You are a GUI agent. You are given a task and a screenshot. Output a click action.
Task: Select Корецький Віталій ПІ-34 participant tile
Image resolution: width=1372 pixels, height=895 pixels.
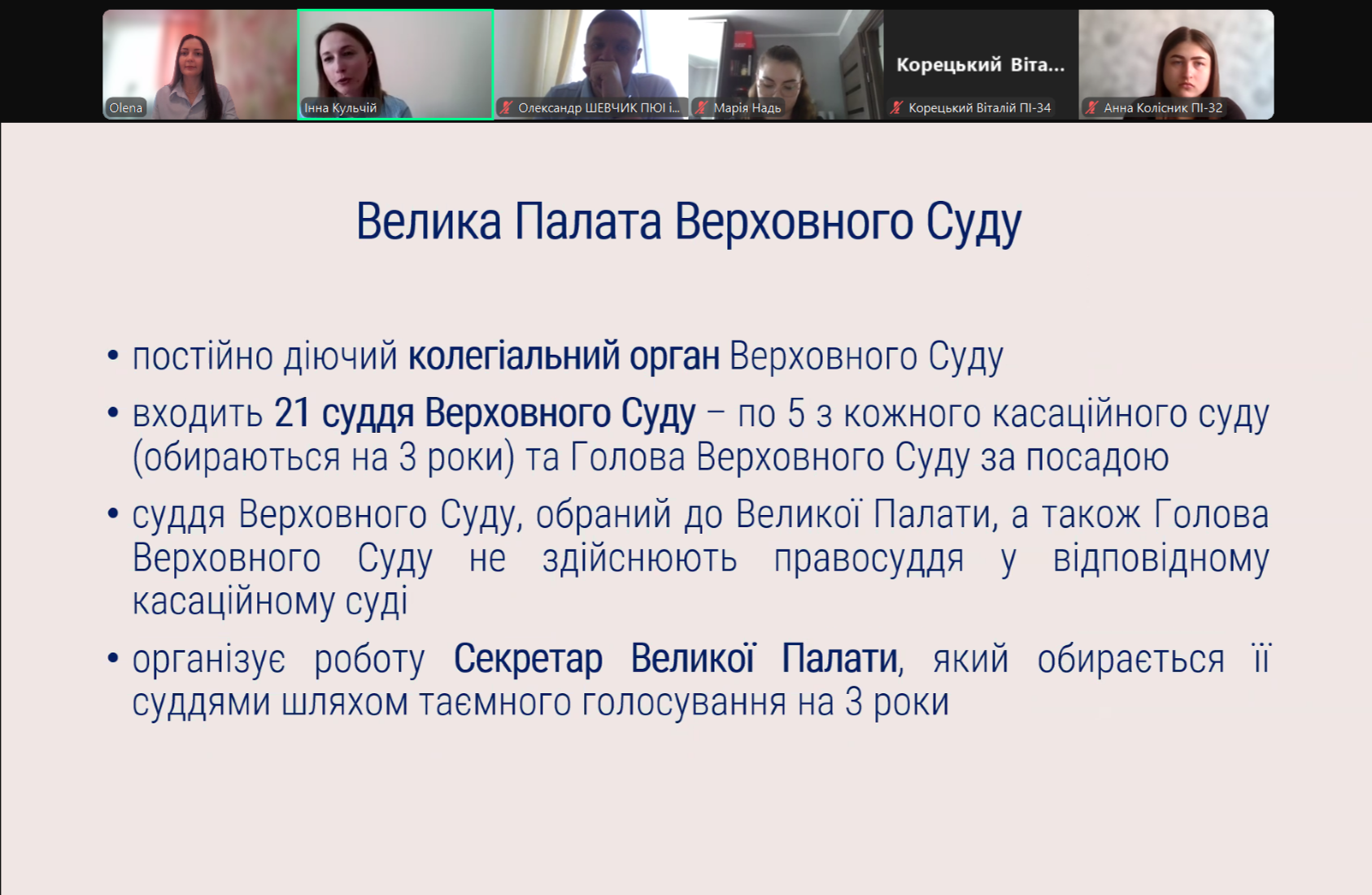981,65
